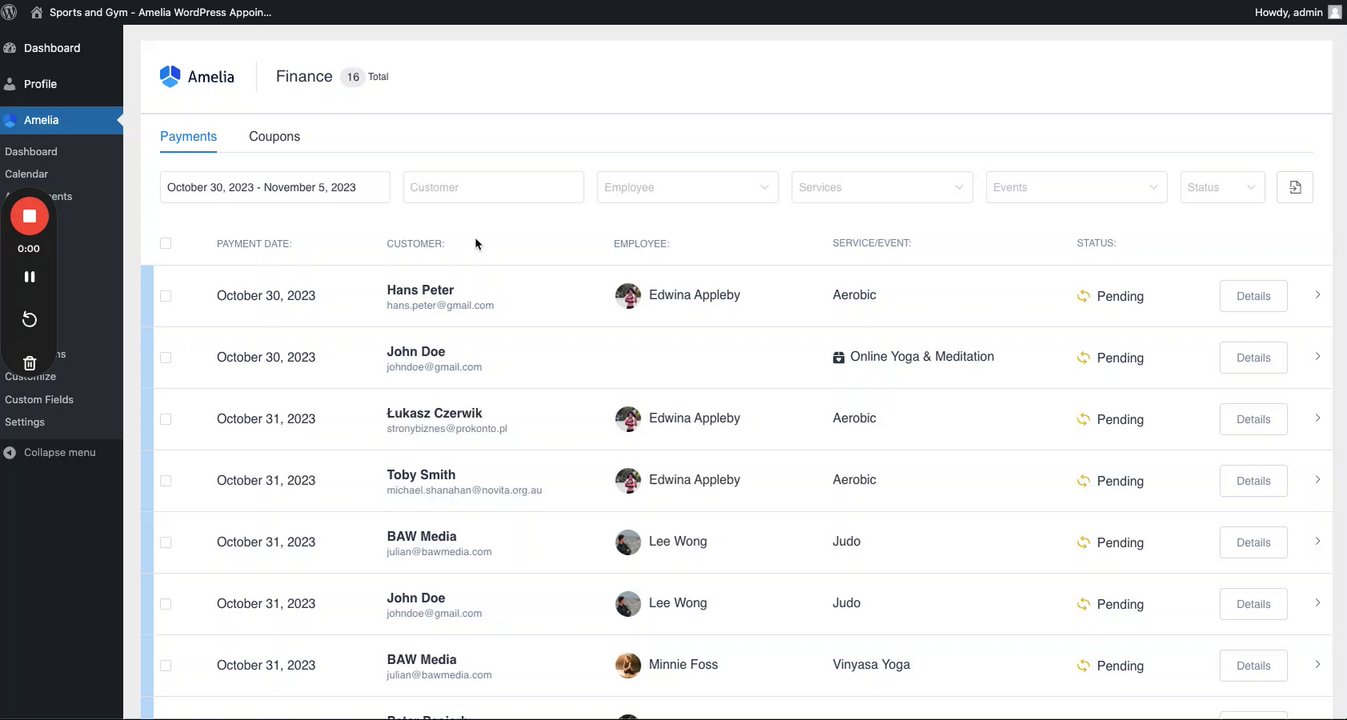The image size is (1347, 720).
Task: Expand the Łukasz Czerwik row chevron
Action: [x=1318, y=418]
